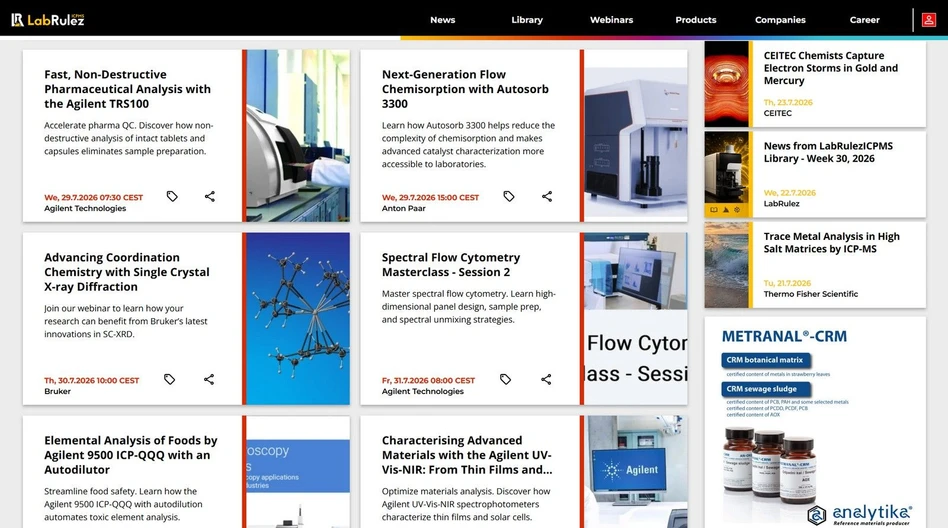Open the Products menu
The height and width of the screenshot is (528, 948).
point(696,20)
